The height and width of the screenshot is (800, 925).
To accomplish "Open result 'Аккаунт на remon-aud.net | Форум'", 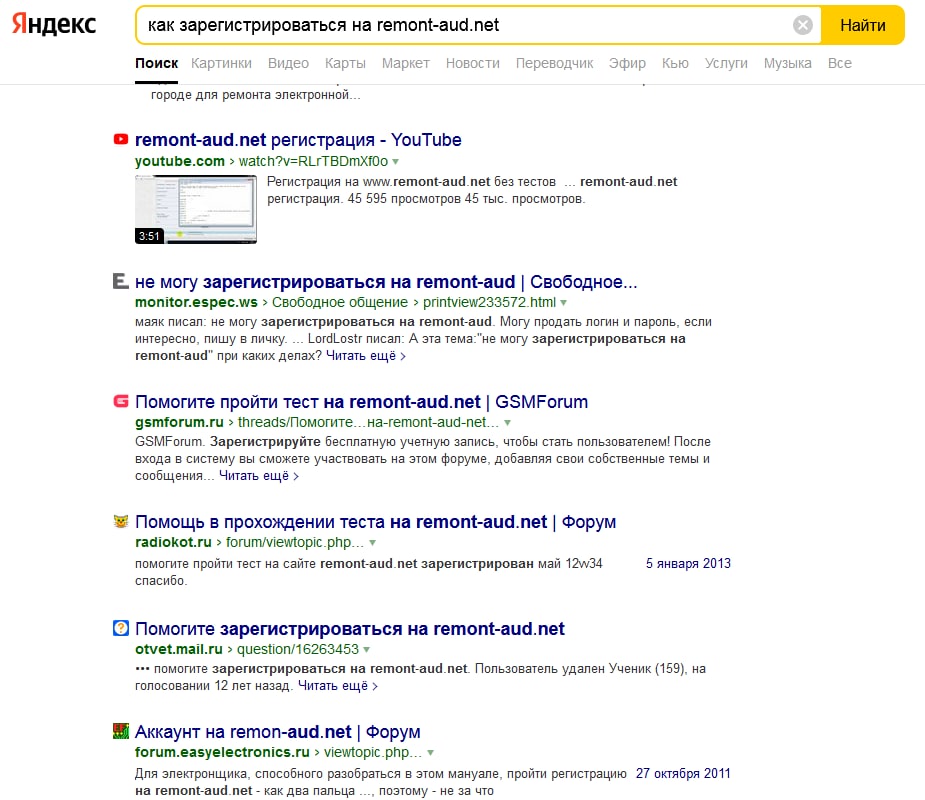I will tap(277, 732).
